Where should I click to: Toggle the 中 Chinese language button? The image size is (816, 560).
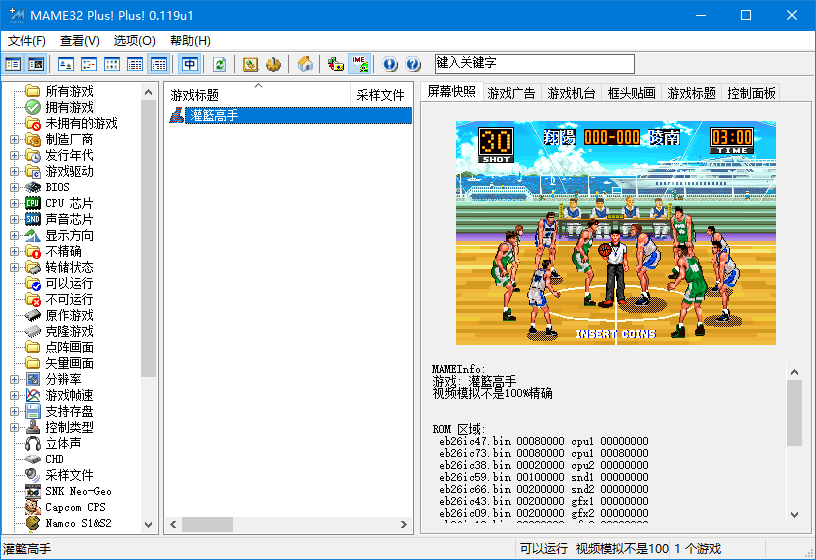coord(189,64)
